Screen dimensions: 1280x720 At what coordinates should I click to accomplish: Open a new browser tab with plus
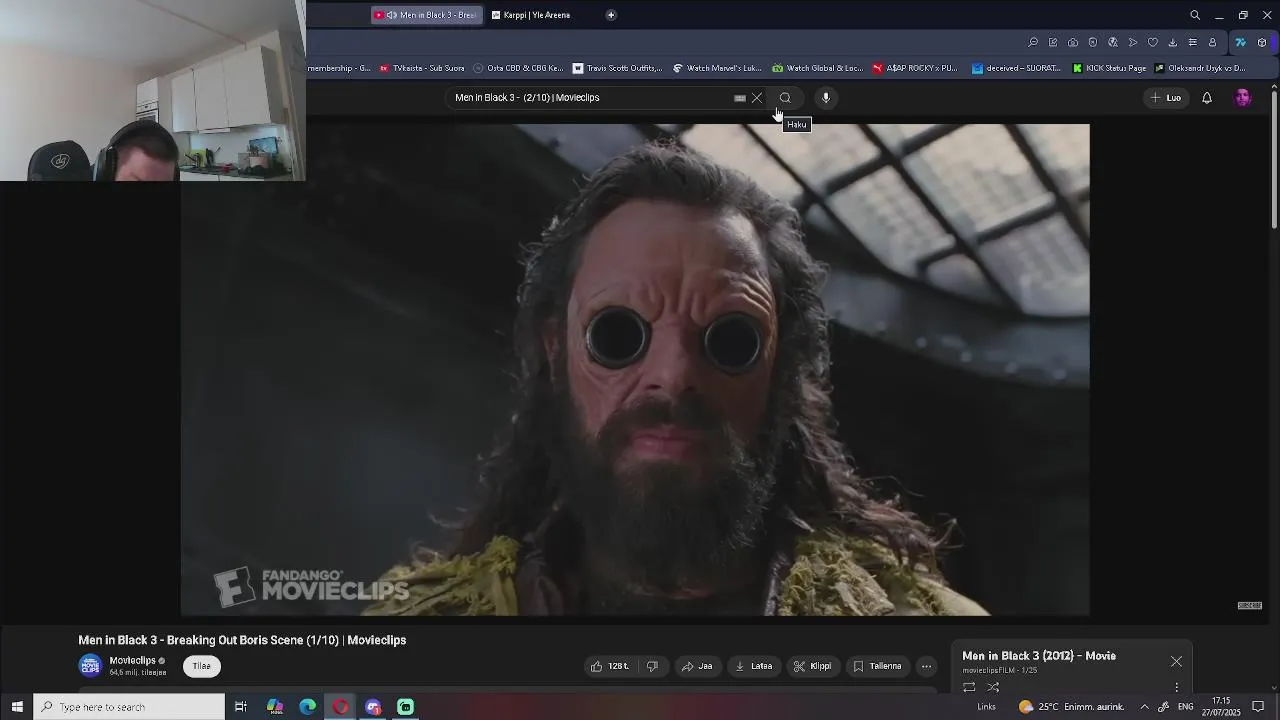(611, 15)
